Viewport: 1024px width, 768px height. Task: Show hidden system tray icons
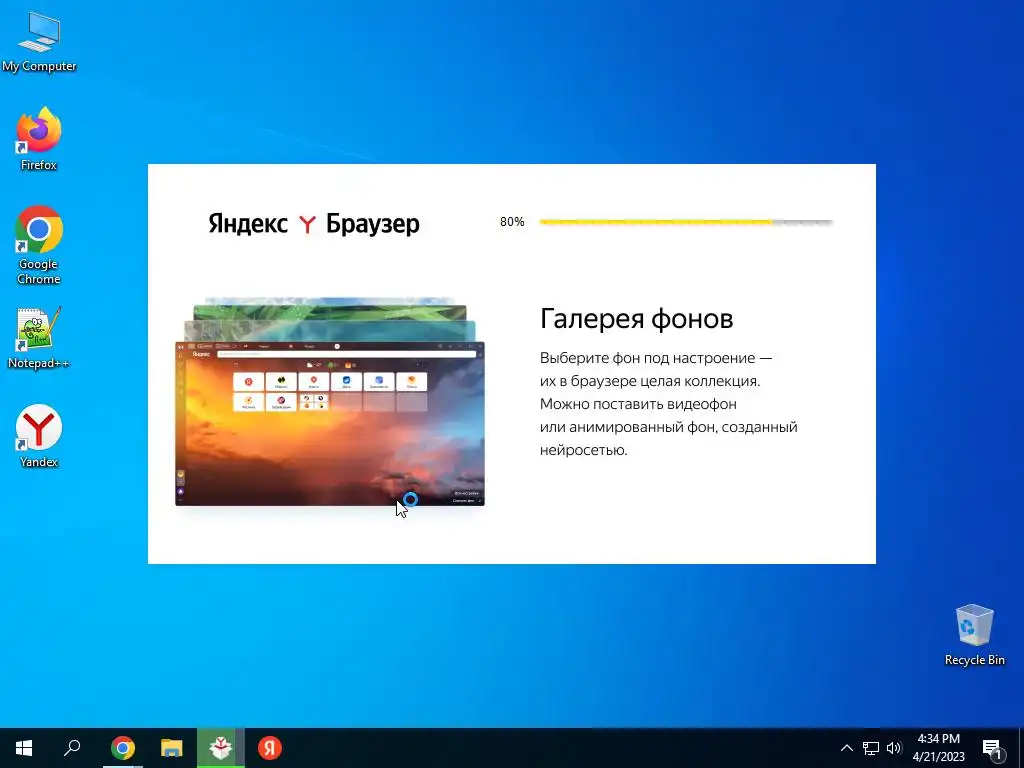846,748
